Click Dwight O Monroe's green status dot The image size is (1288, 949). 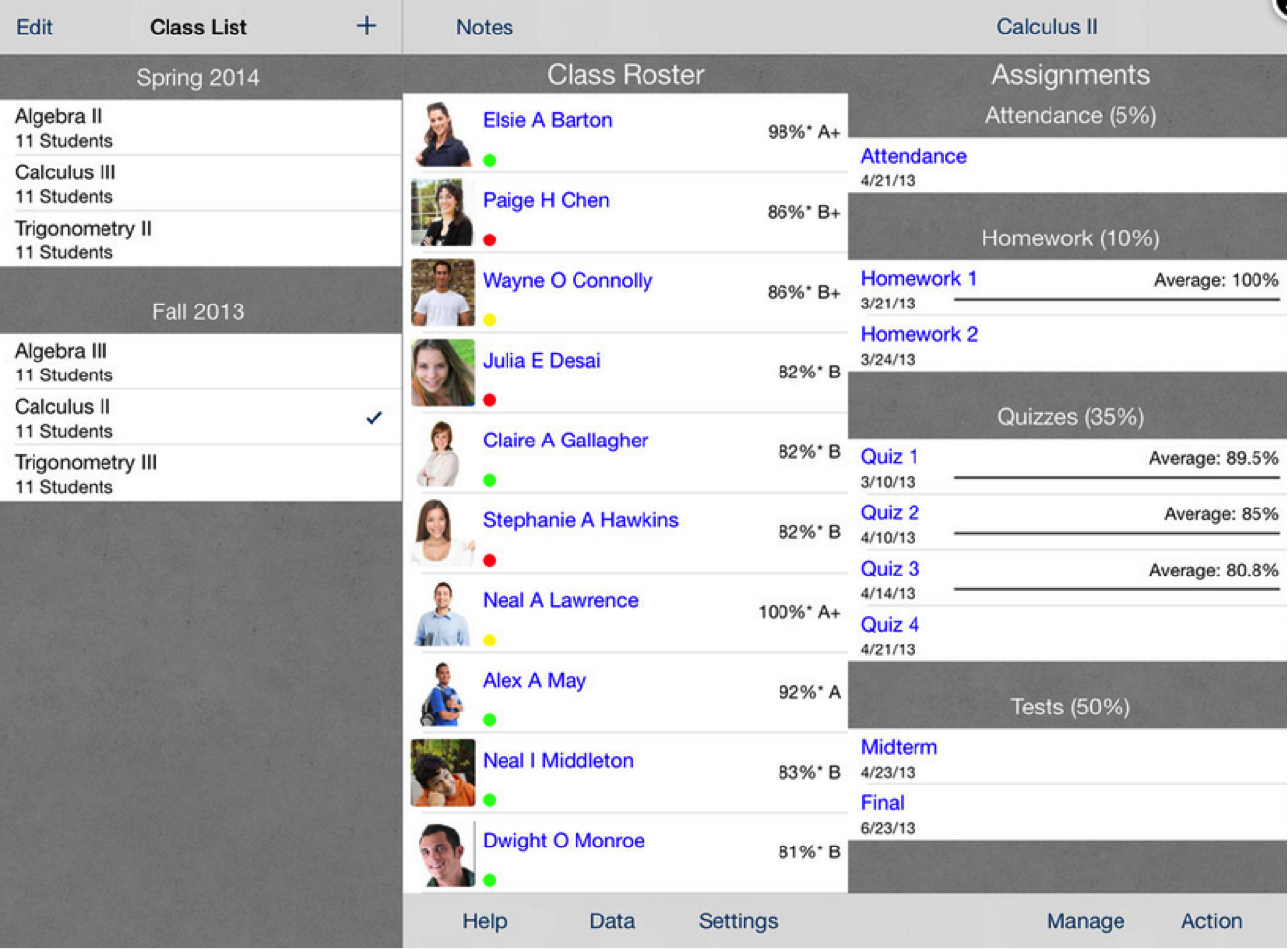[x=490, y=880]
